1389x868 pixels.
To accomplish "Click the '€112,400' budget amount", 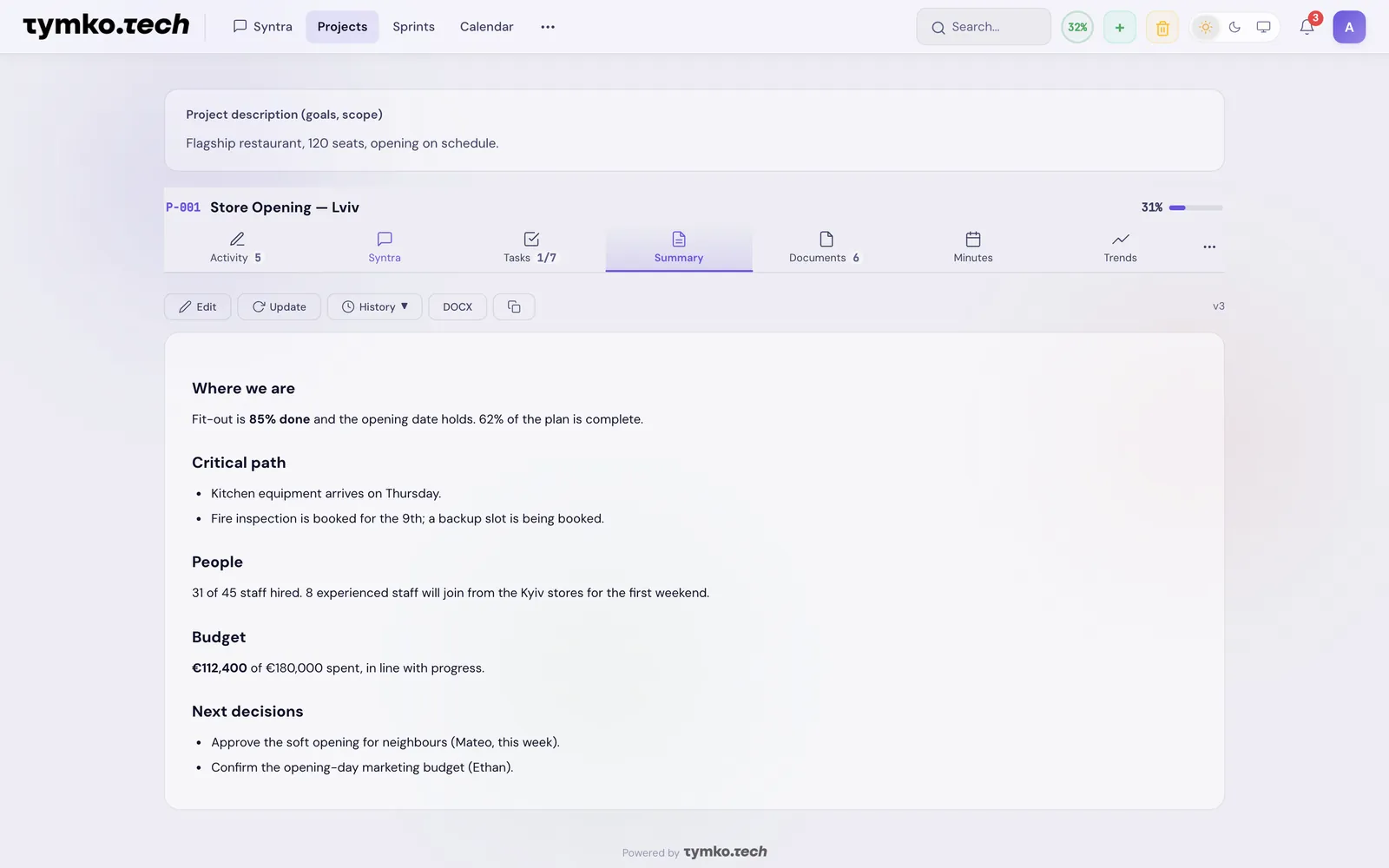I will pos(220,667).
